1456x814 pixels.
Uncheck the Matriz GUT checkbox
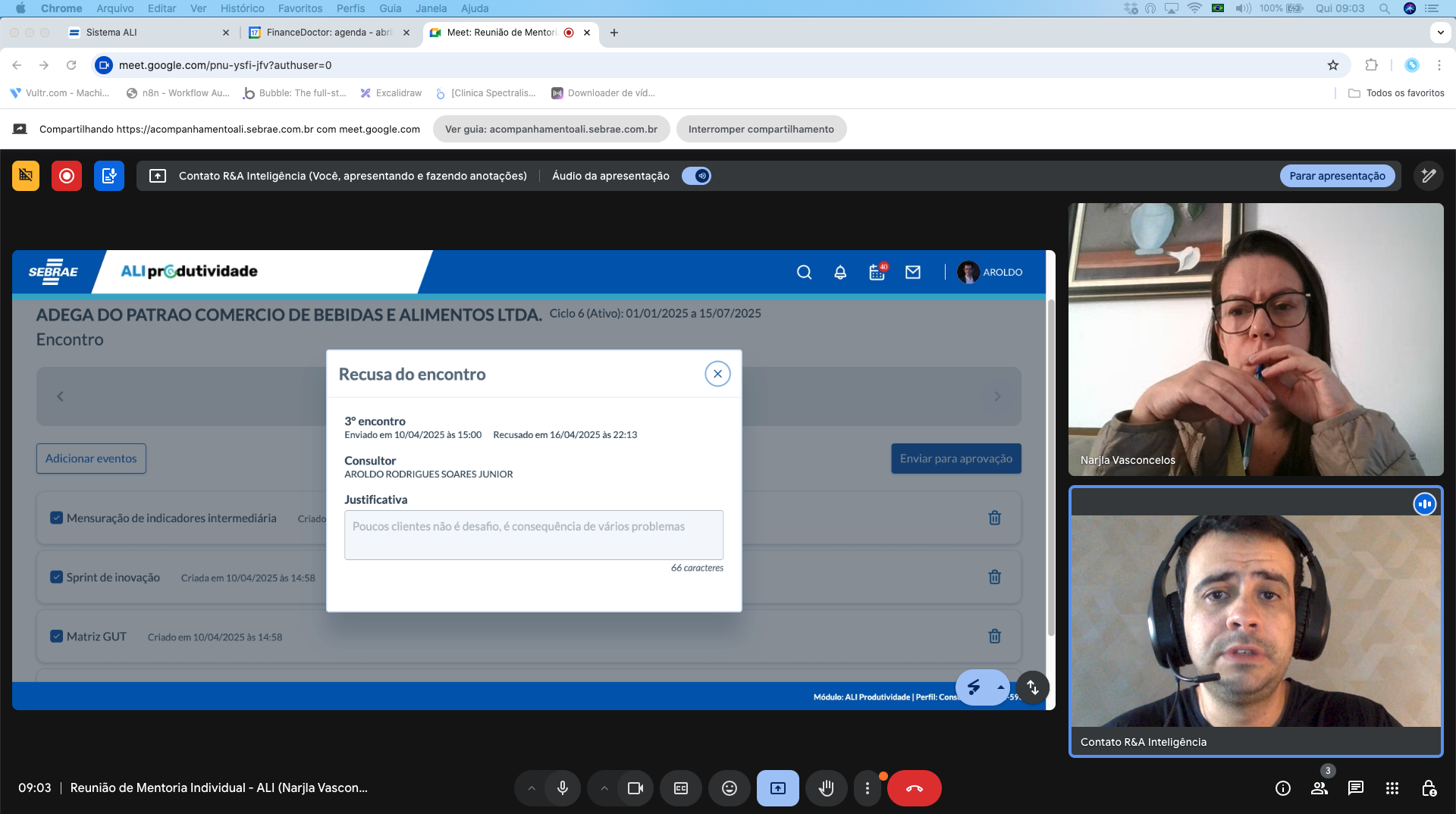click(x=56, y=636)
